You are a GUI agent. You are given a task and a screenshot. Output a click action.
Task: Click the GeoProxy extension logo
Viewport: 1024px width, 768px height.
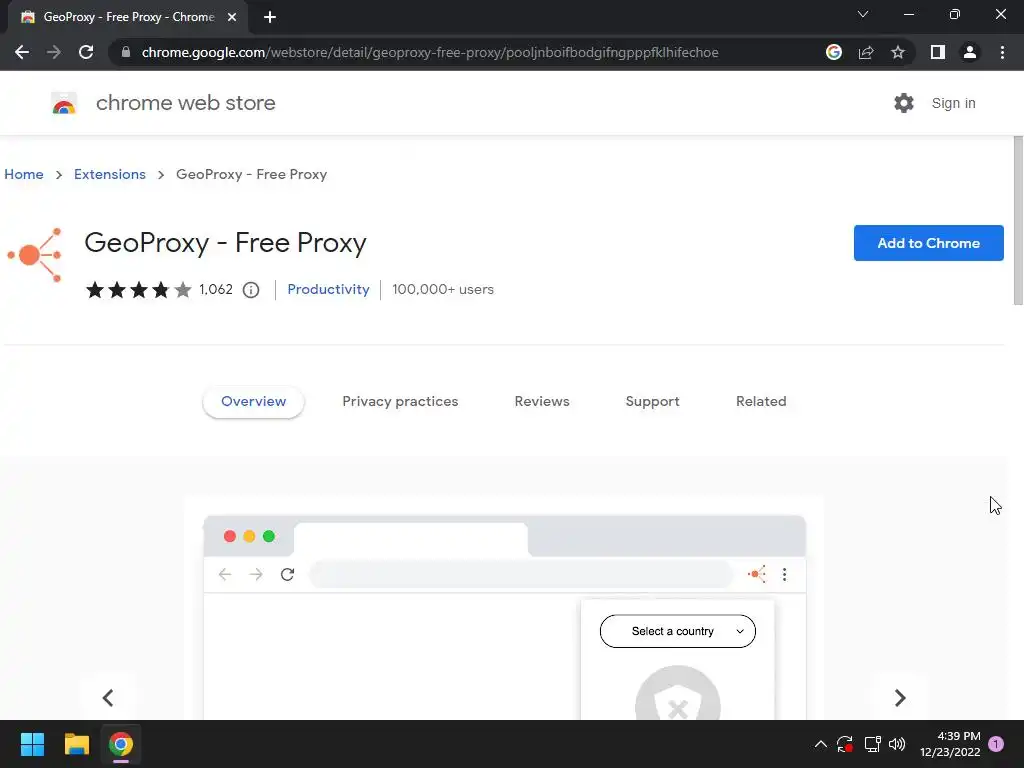35,255
